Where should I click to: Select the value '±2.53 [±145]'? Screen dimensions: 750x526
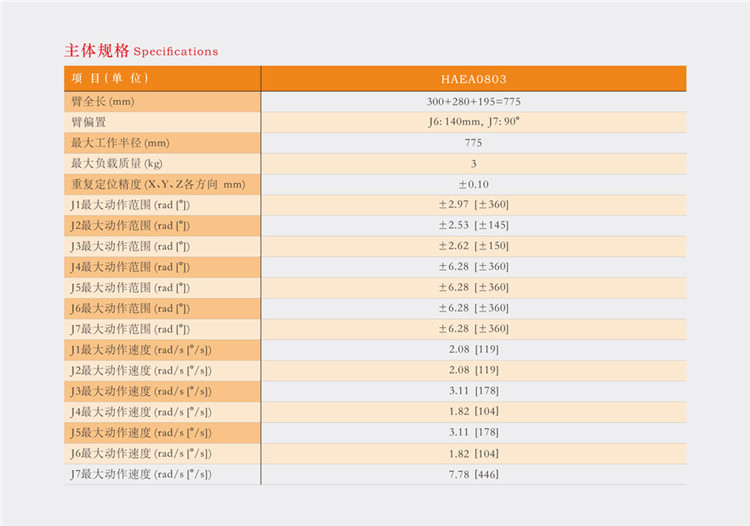point(474,225)
